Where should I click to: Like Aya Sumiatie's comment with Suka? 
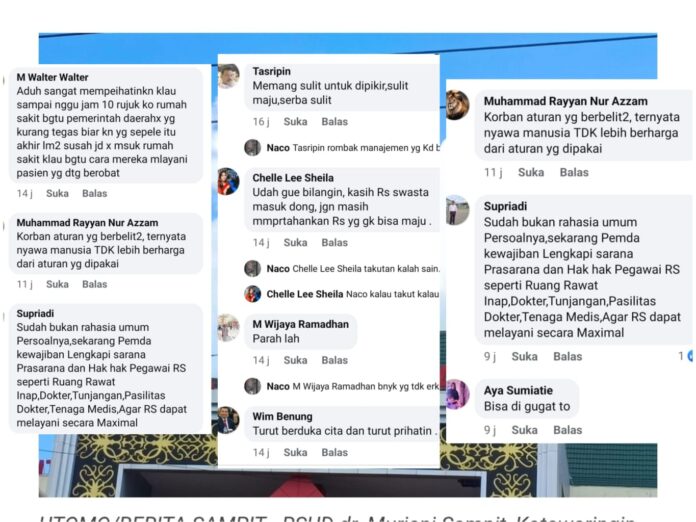524,430
